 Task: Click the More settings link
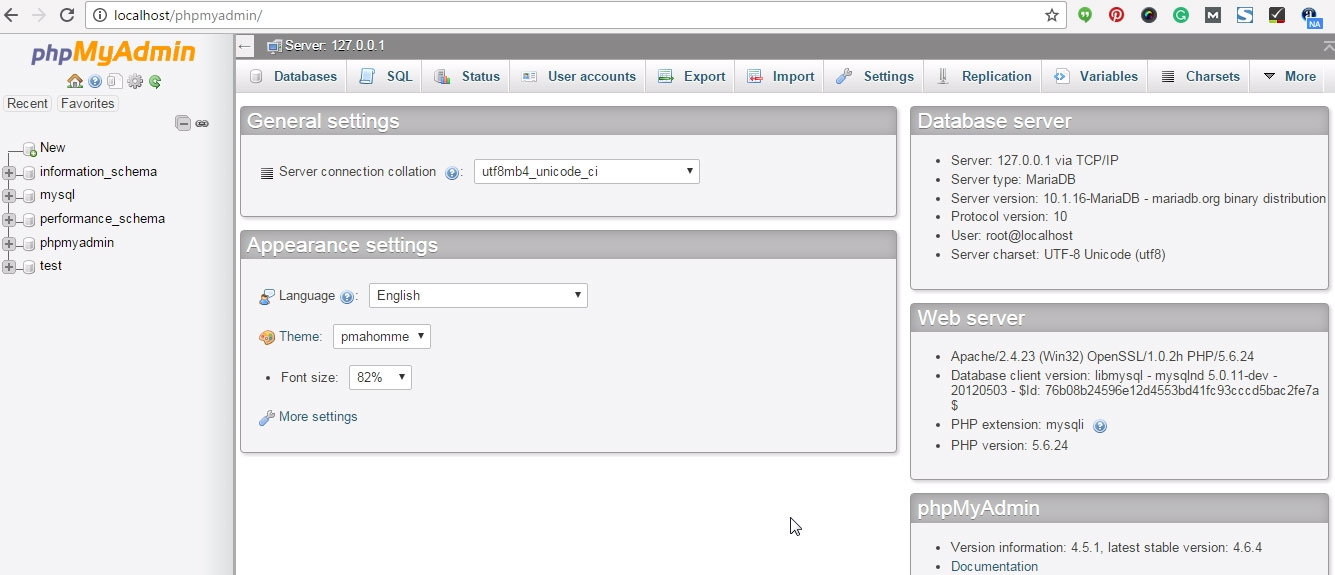(x=317, y=417)
